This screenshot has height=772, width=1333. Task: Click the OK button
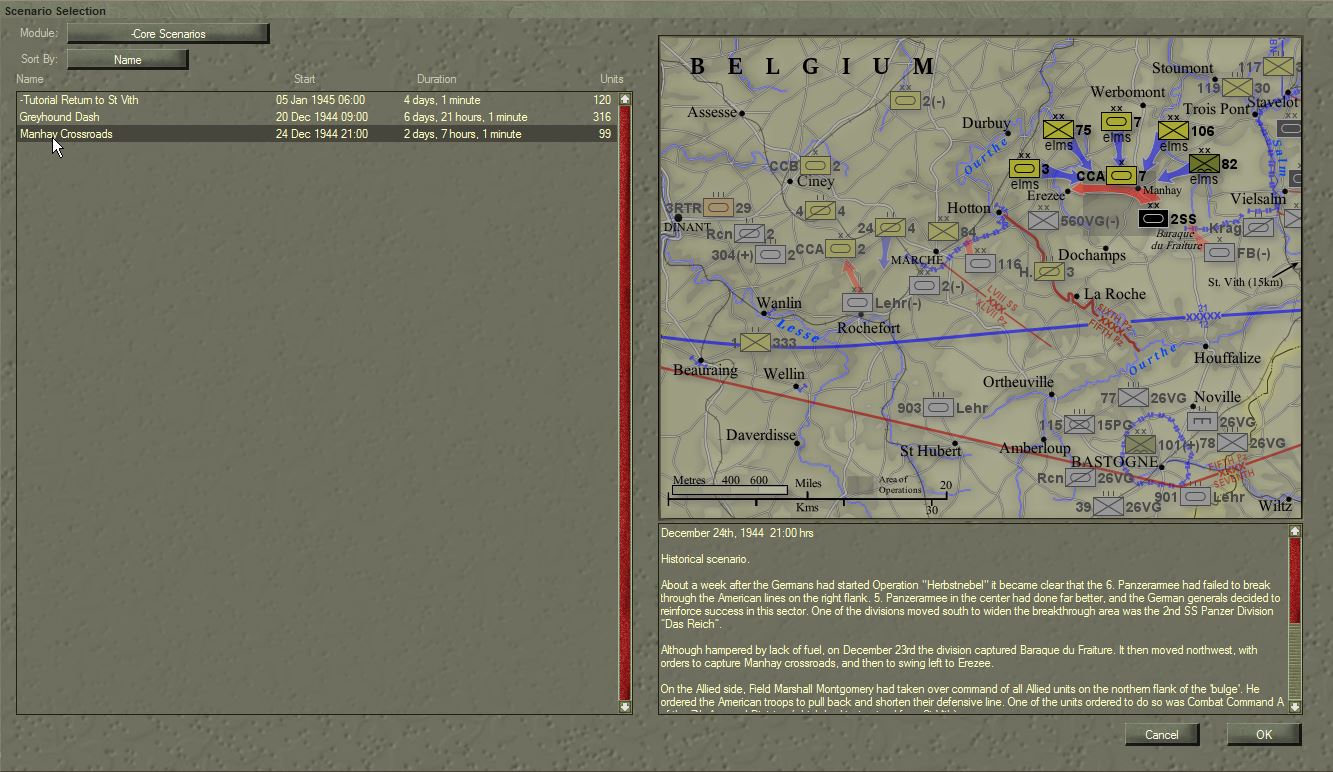click(x=1264, y=735)
